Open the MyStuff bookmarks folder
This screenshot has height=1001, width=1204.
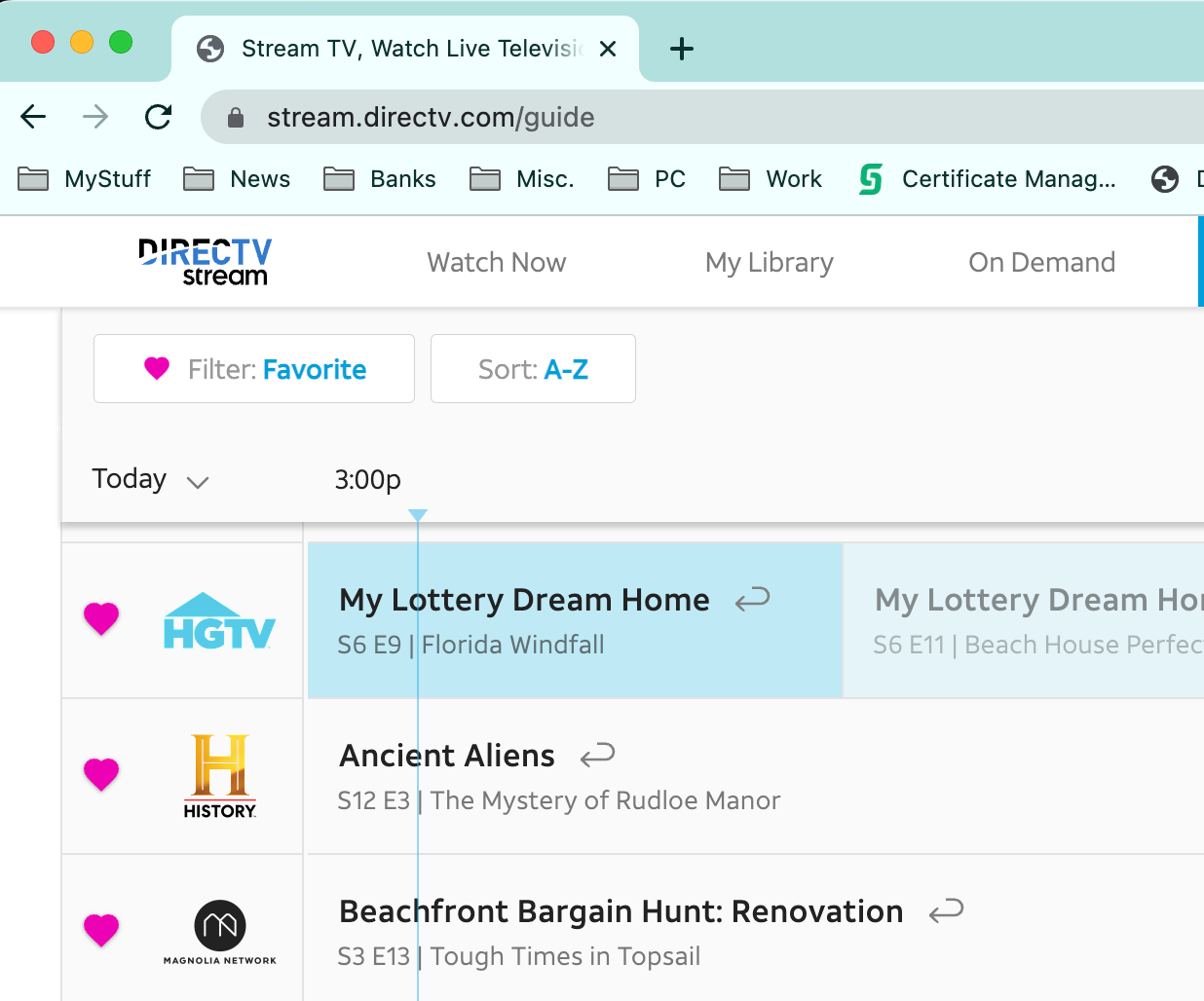(x=85, y=179)
